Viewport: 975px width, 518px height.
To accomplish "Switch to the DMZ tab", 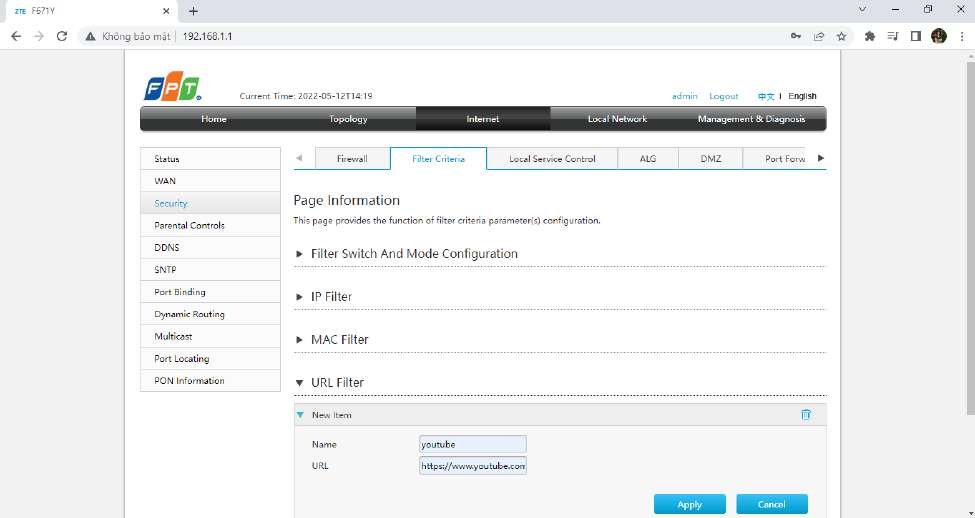I will [711, 159].
